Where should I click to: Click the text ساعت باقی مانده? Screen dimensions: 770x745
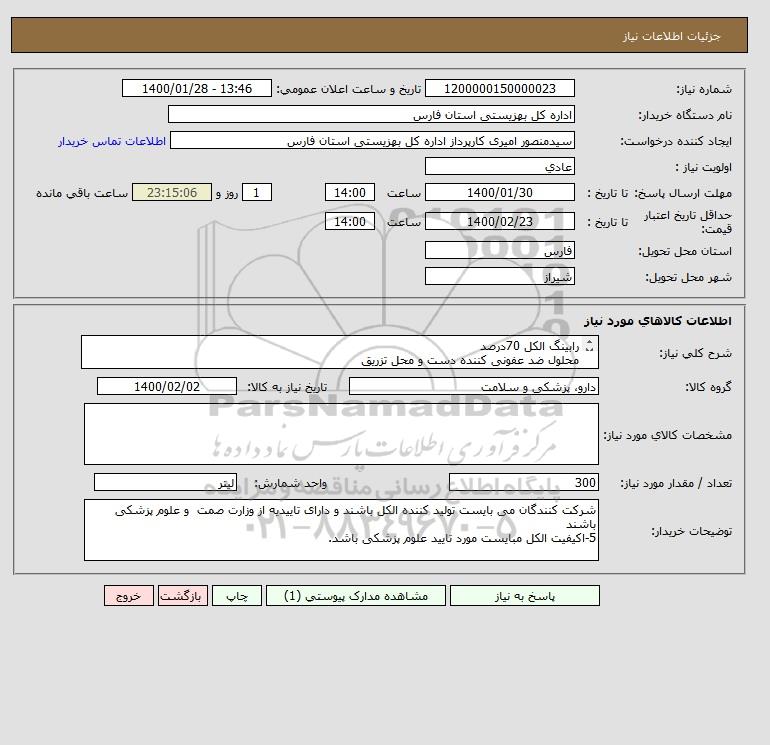pyautogui.click(x=82, y=193)
